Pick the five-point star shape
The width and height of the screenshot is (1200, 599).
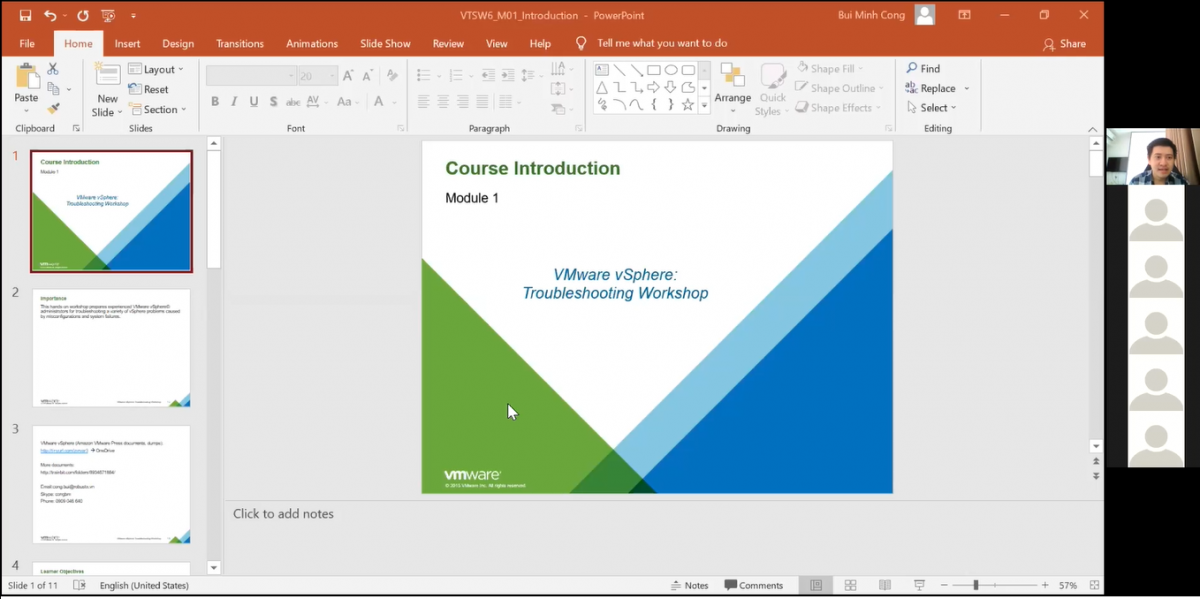(x=688, y=104)
